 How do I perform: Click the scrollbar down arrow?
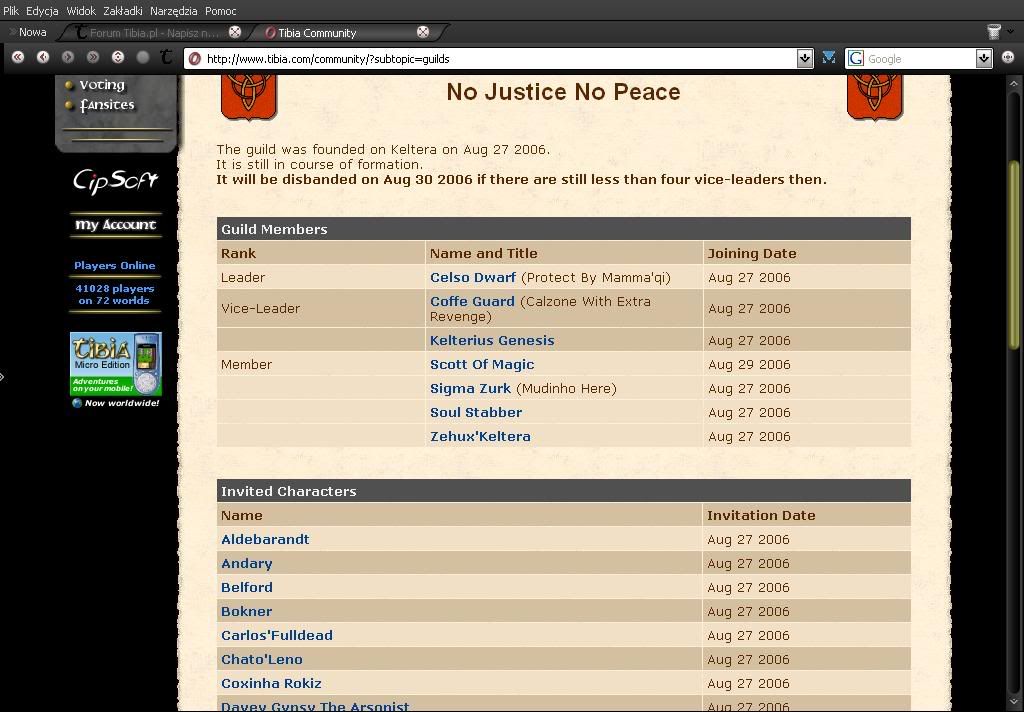(x=1014, y=703)
